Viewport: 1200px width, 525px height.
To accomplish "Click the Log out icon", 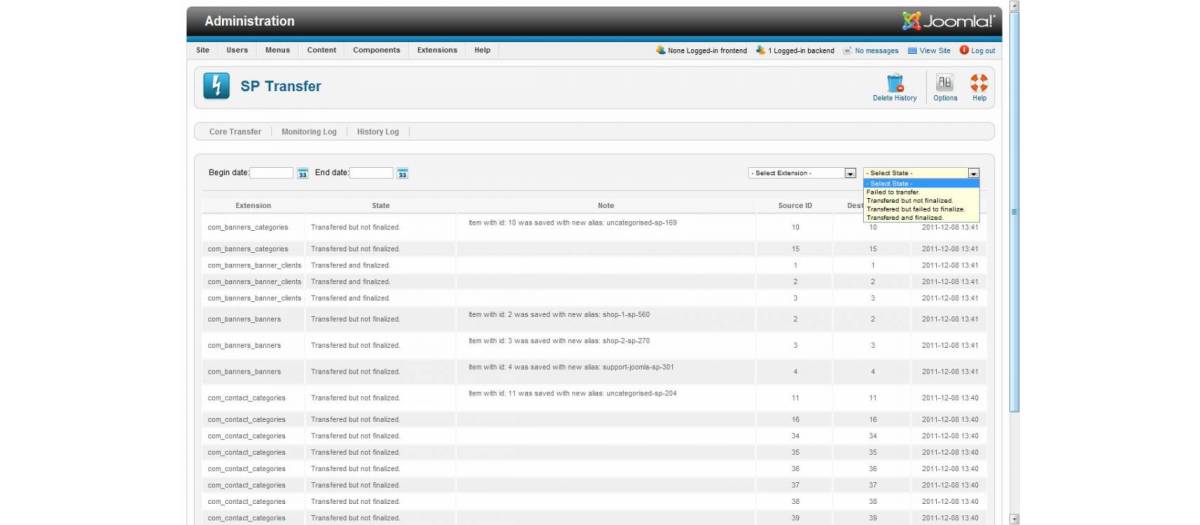I will [x=964, y=50].
